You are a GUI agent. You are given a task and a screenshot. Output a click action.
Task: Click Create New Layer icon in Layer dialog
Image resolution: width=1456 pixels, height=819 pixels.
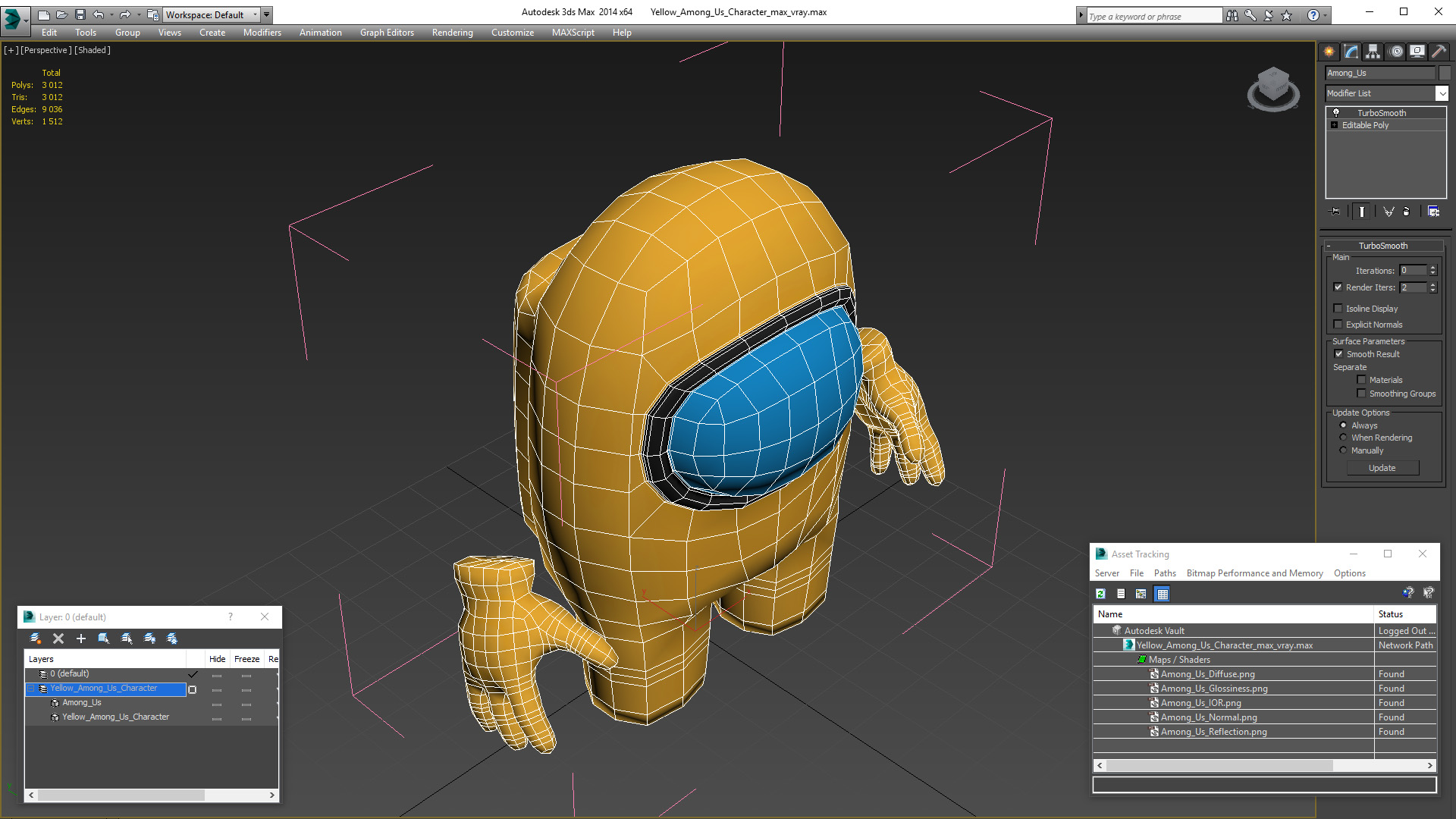pos(35,639)
